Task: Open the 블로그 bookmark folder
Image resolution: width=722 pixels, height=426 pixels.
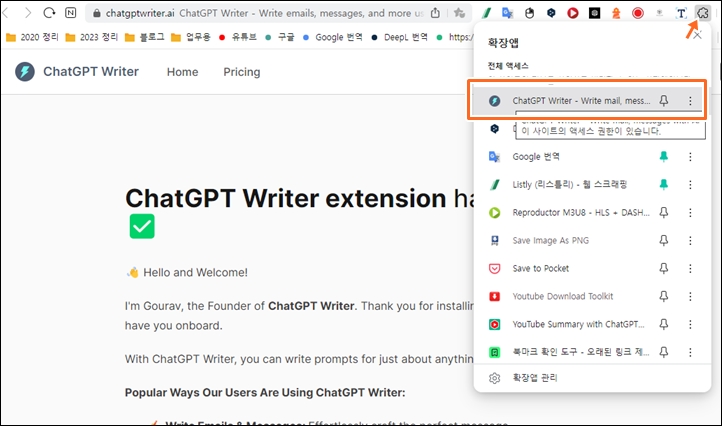Action: point(145,37)
